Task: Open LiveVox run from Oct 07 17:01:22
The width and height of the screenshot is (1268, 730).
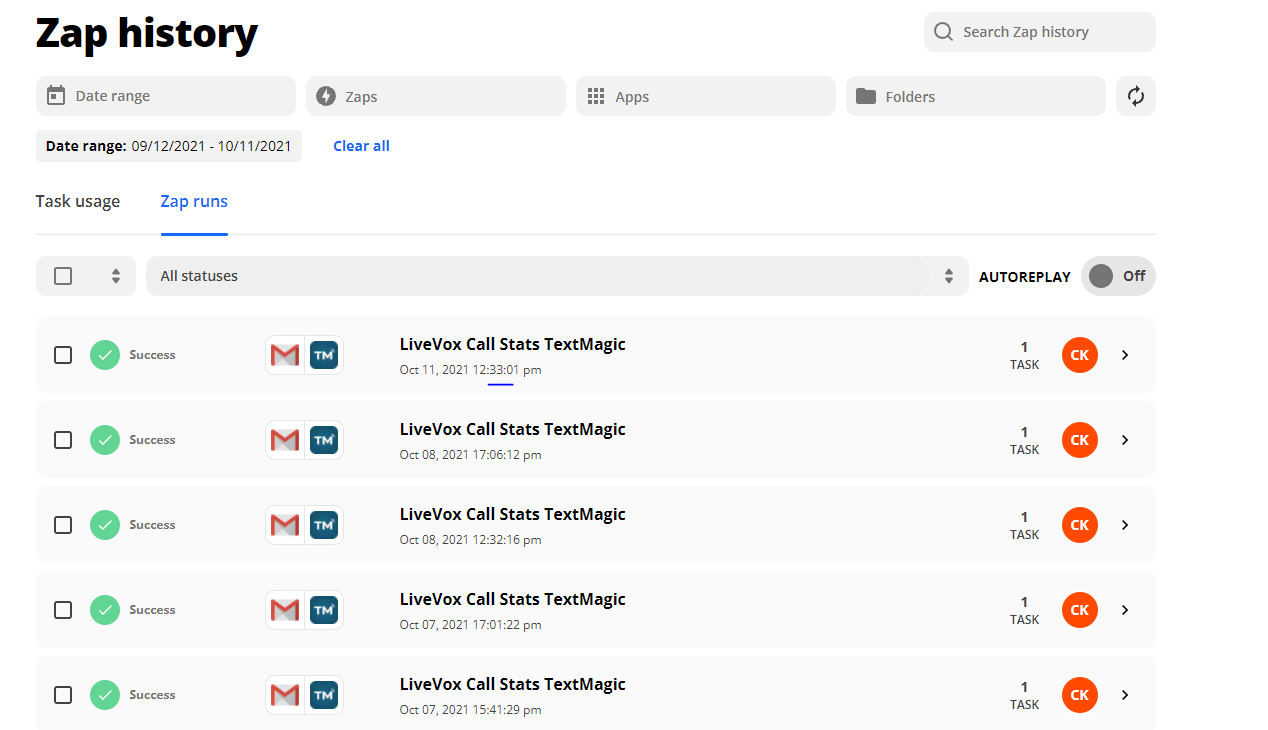Action: click(513, 599)
